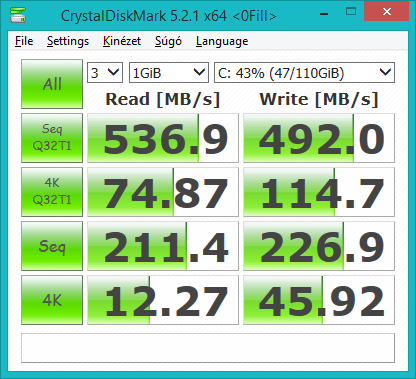This screenshot has width=416, height=379.
Task: Open the Kinézet menu
Action: click(122, 41)
